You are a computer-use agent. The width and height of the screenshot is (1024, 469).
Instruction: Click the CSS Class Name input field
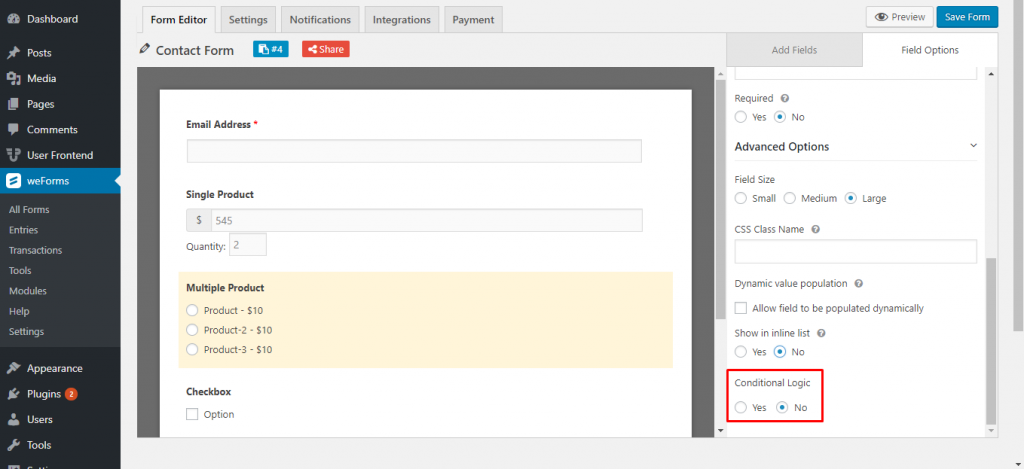856,251
